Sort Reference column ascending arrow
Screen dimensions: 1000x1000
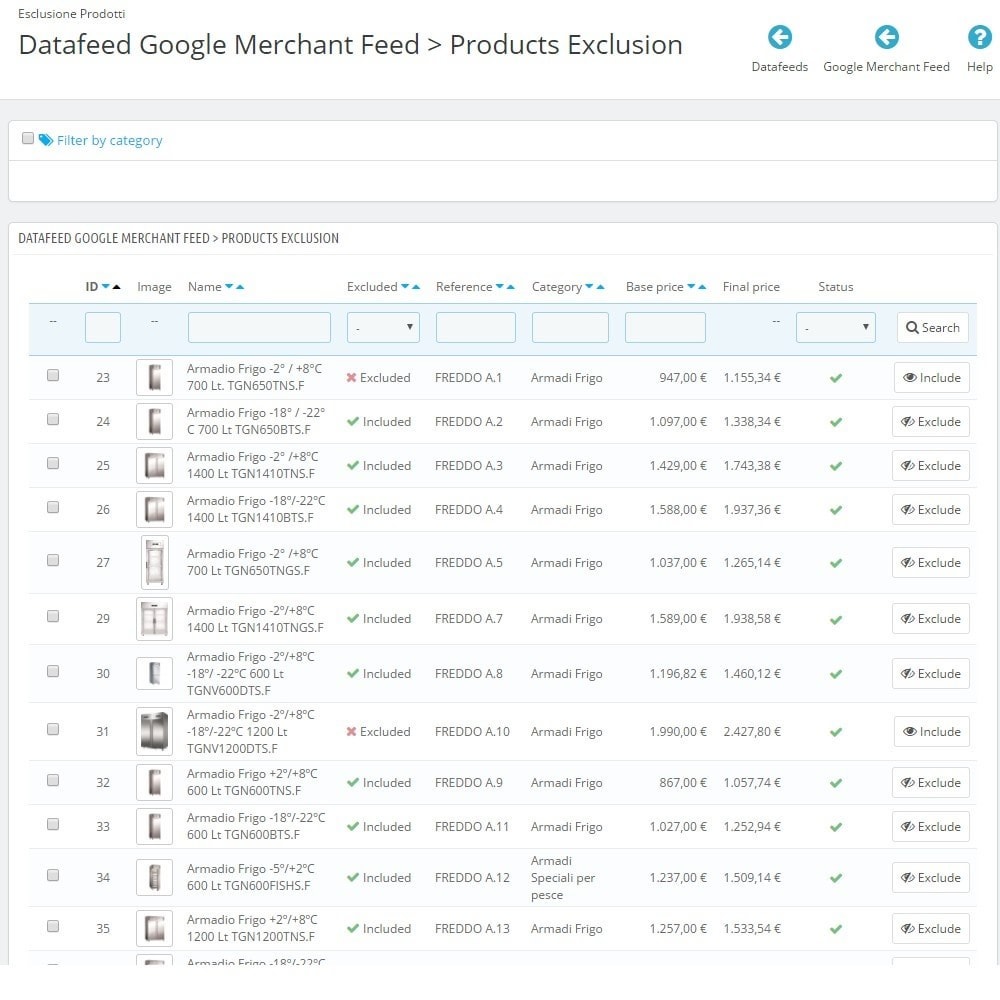click(x=510, y=286)
